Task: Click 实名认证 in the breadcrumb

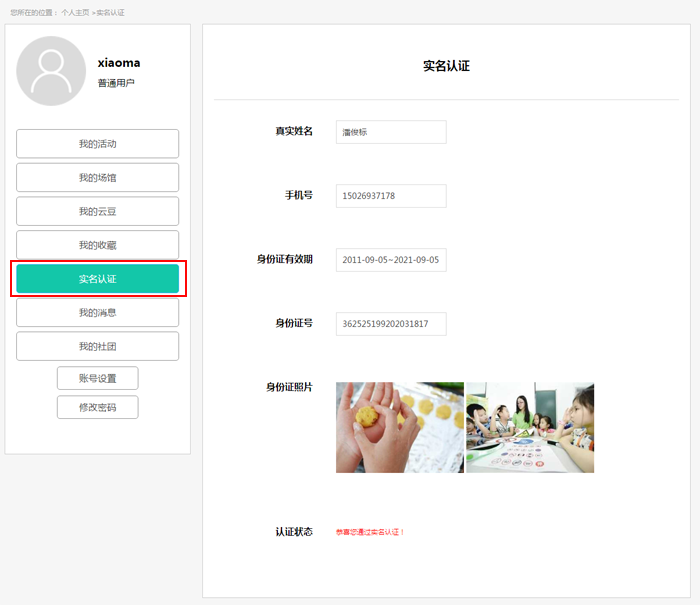Action: click(110, 12)
